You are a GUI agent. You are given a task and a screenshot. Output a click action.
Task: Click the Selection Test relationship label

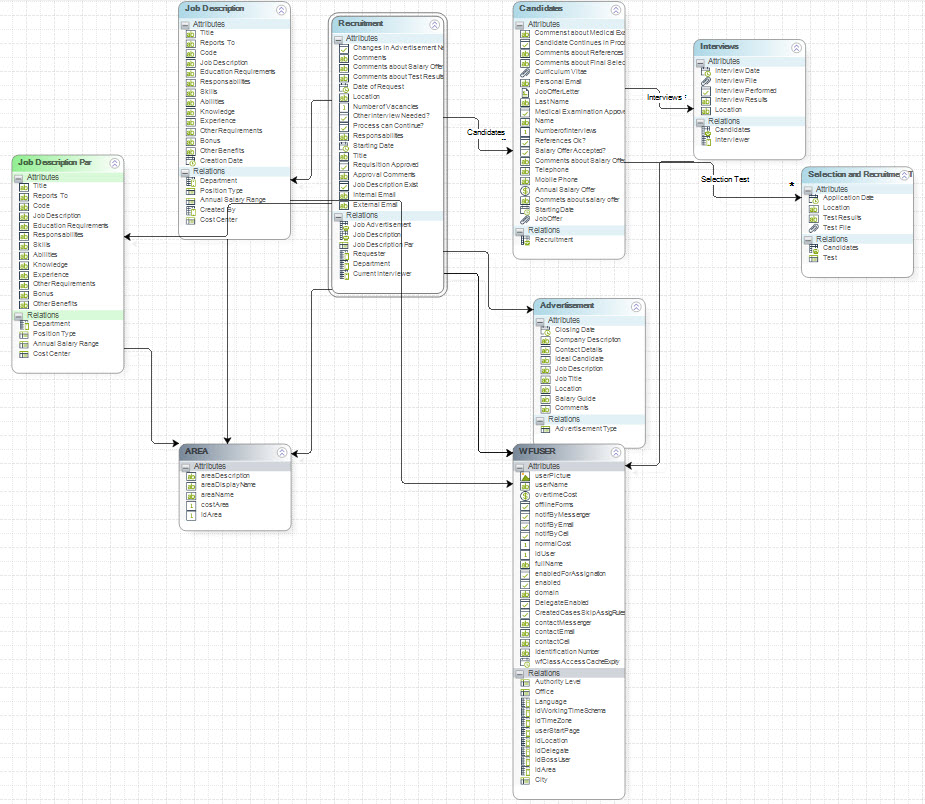(x=725, y=179)
